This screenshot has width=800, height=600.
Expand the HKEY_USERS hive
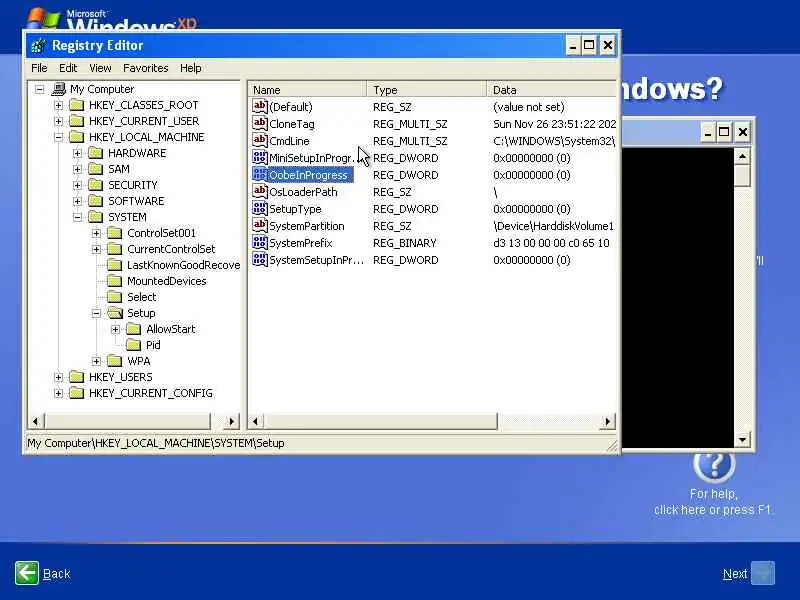[58, 377]
